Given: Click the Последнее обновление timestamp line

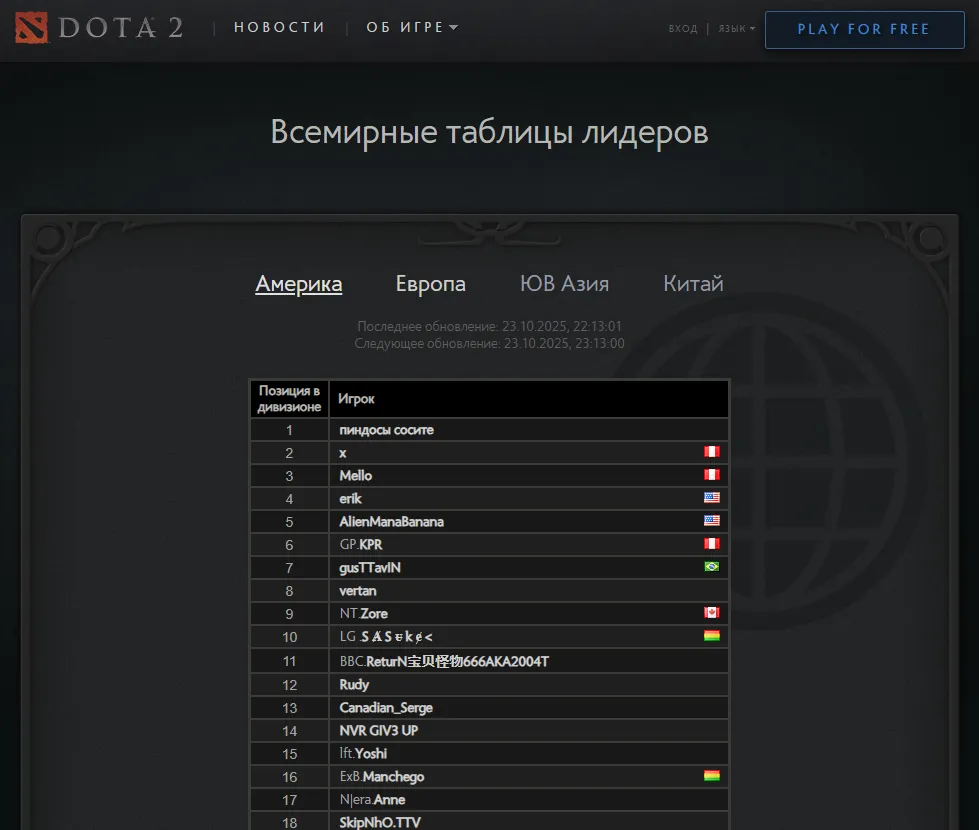Looking at the screenshot, I should [x=490, y=326].
